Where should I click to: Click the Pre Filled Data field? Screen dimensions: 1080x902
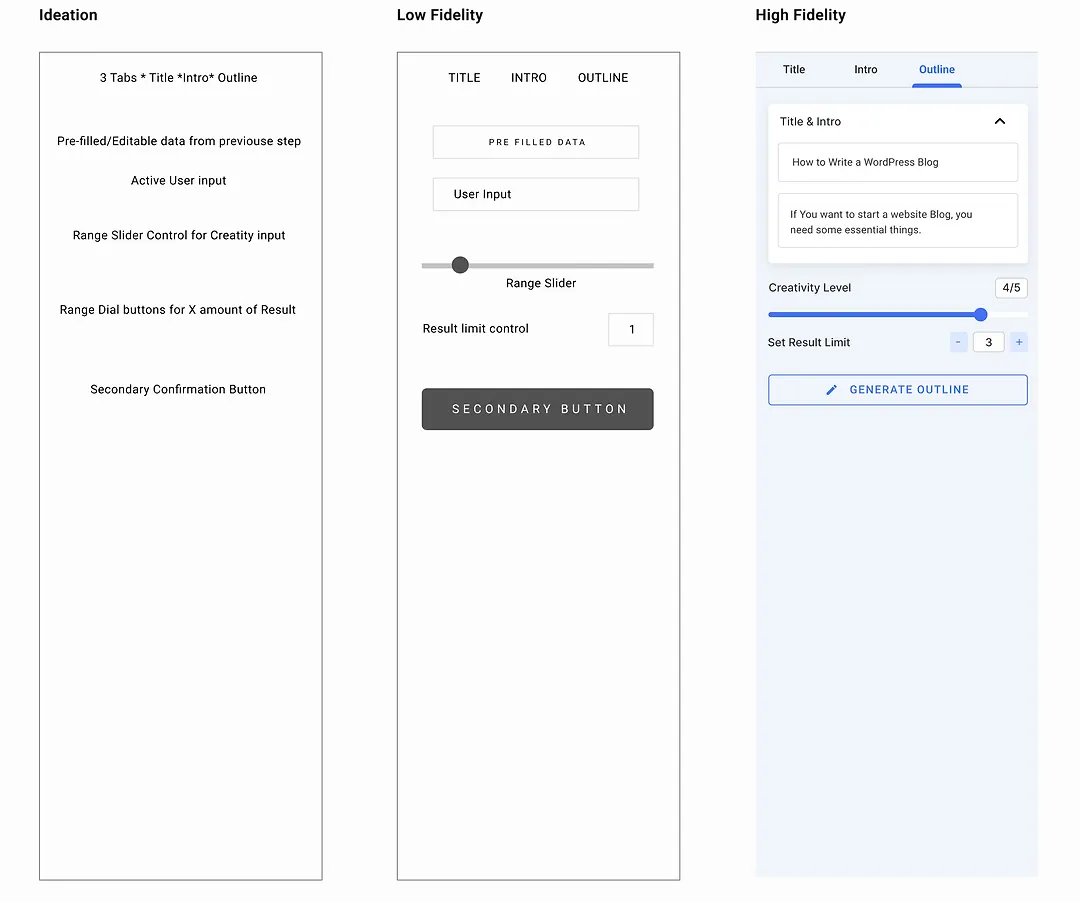[x=536, y=142]
